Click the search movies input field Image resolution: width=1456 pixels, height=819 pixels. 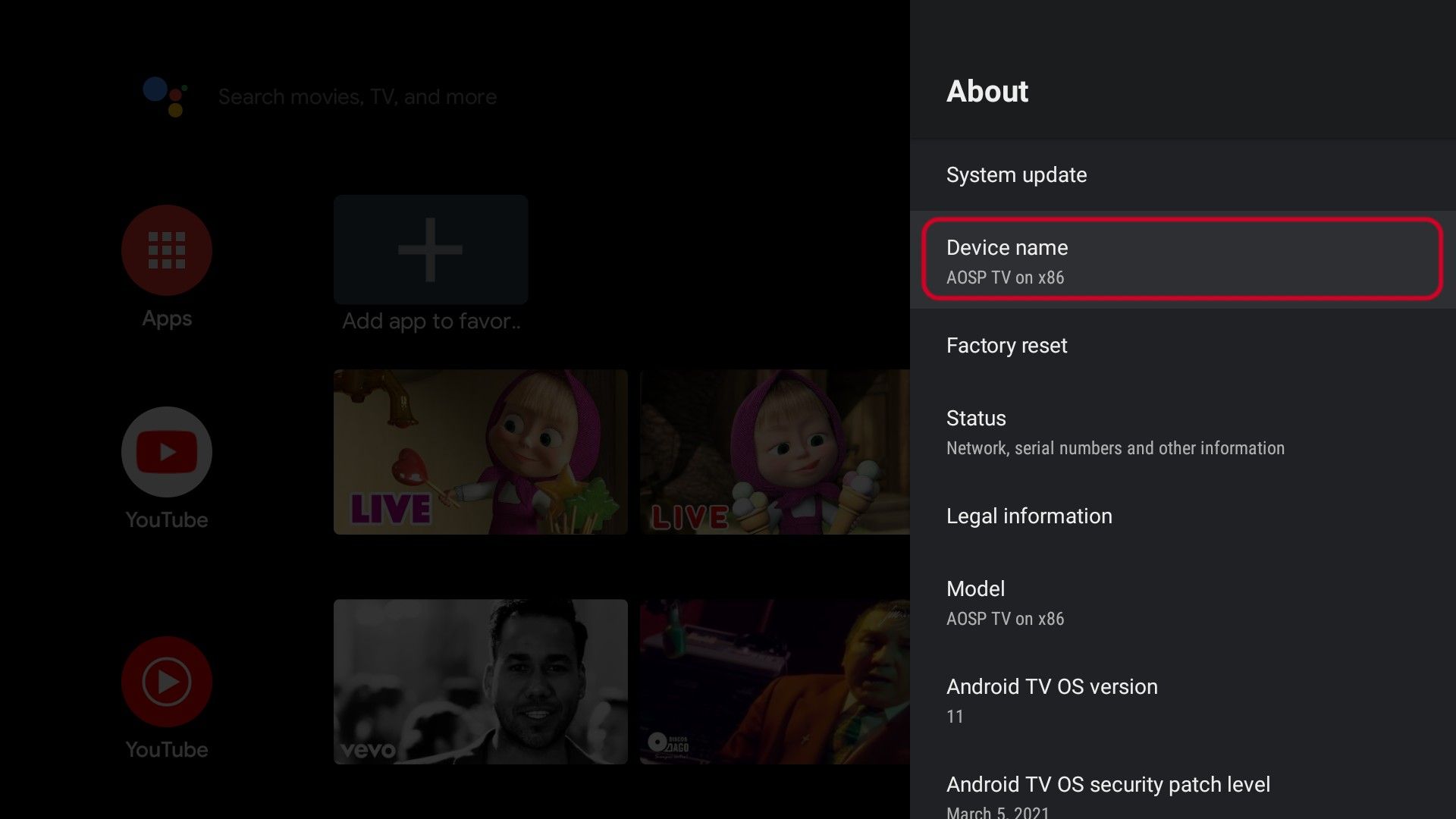[358, 97]
